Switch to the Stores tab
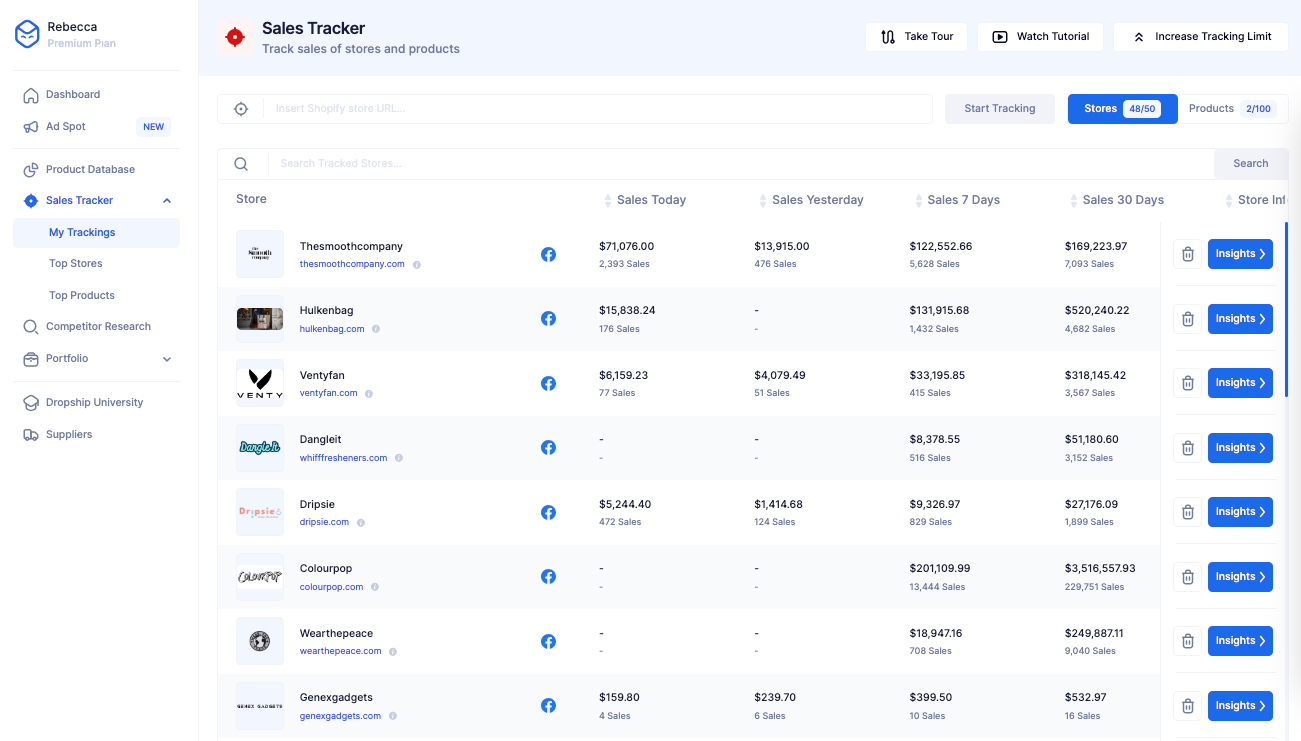Screen dimensions: 1301x741 click(x=1122, y=109)
